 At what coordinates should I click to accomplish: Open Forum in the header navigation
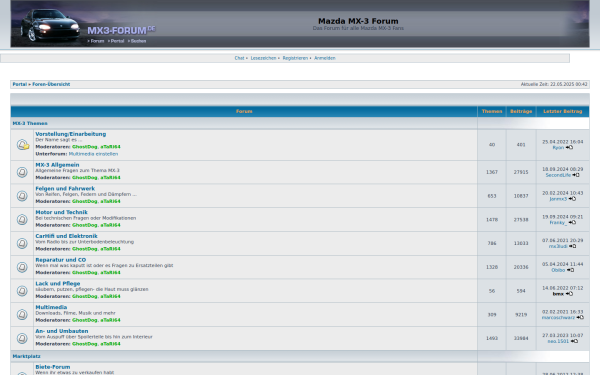point(97,41)
